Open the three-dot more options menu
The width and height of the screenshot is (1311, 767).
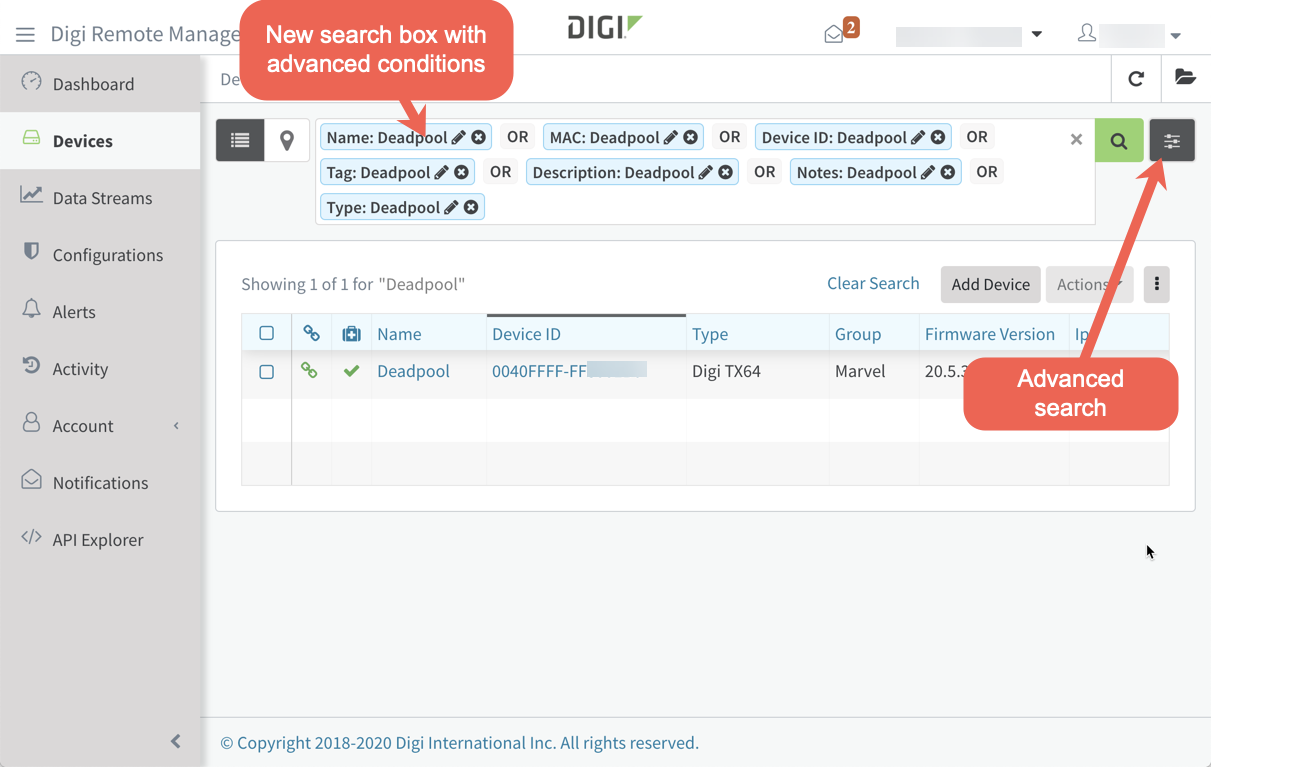(x=1156, y=284)
